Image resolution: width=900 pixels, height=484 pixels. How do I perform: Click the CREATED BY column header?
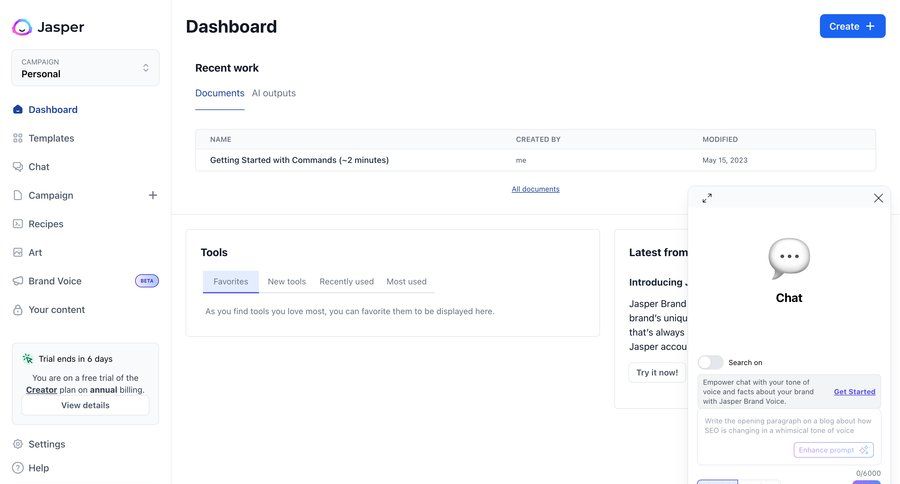(538, 140)
